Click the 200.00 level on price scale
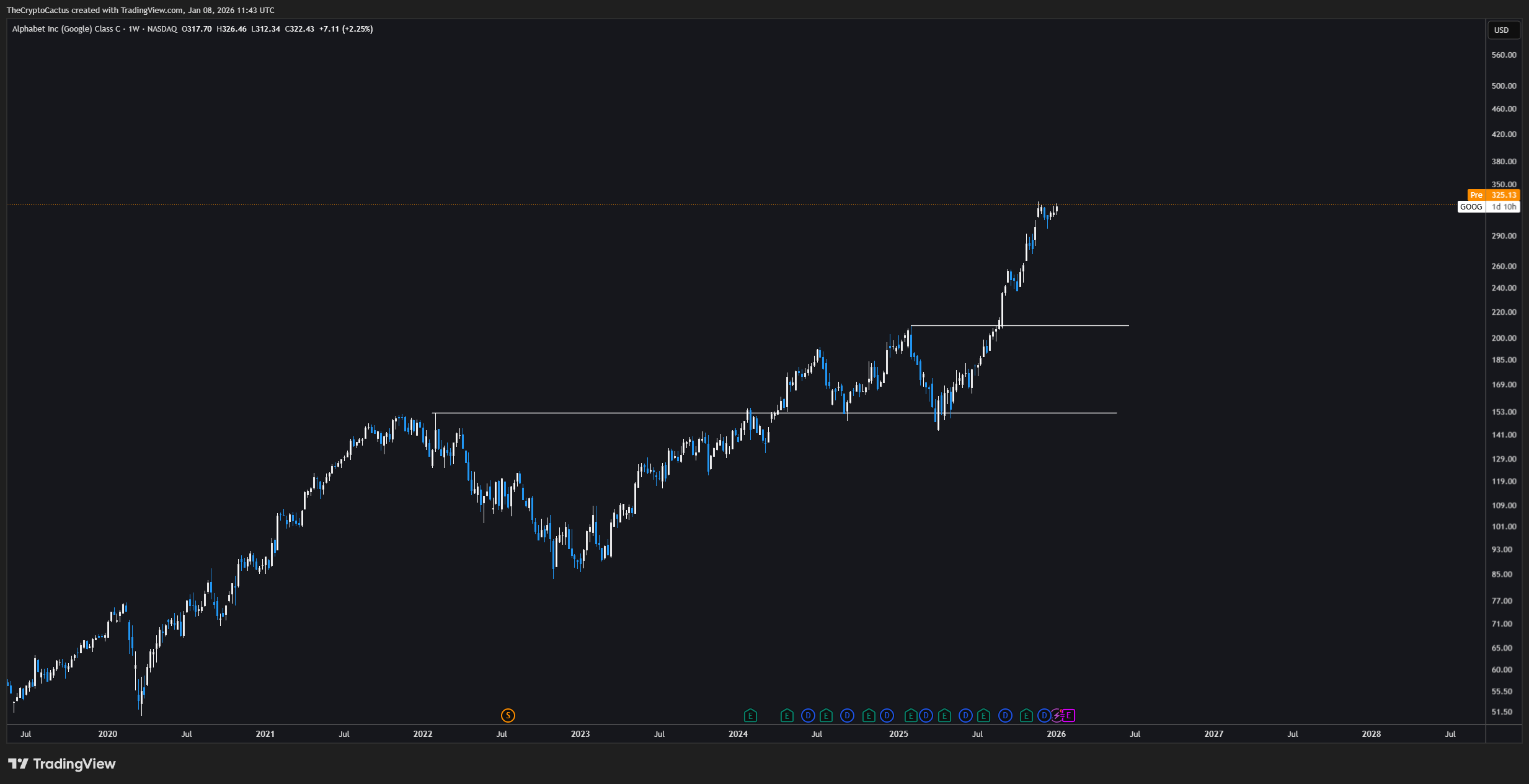Image resolution: width=1529 pixels, height=784 pixels. click(x=1504, y=338)
